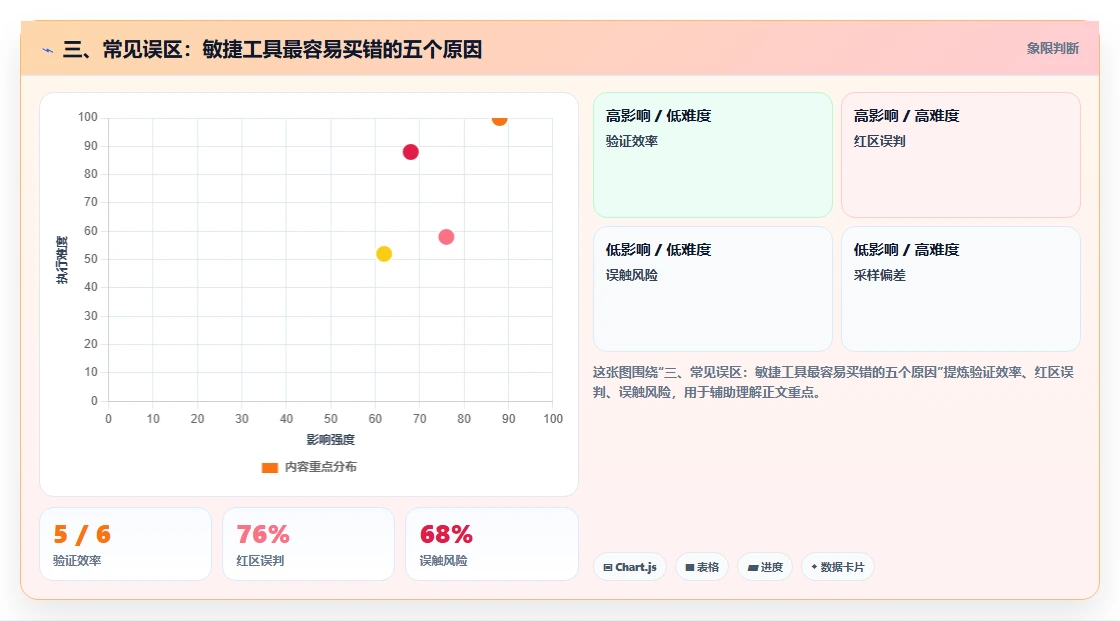The height and width of the screenshot is (621, 1120).
Task: Select the crimson scatter point near 88
Action: (x=410, y=151)
